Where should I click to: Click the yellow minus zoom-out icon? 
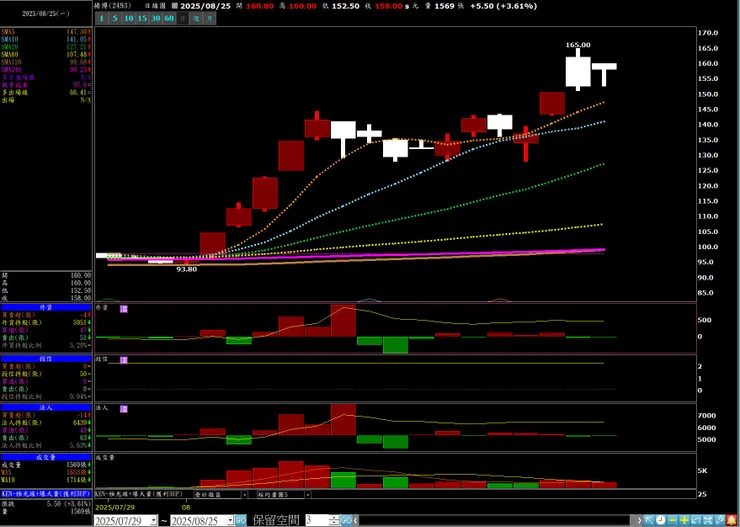pyautogui.click(x=673, y=520)
